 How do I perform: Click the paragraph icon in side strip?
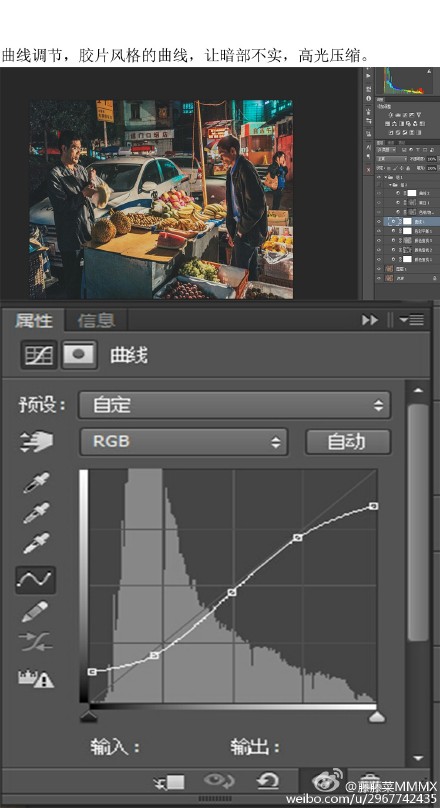pyautogui.click(x=368, y=156)
